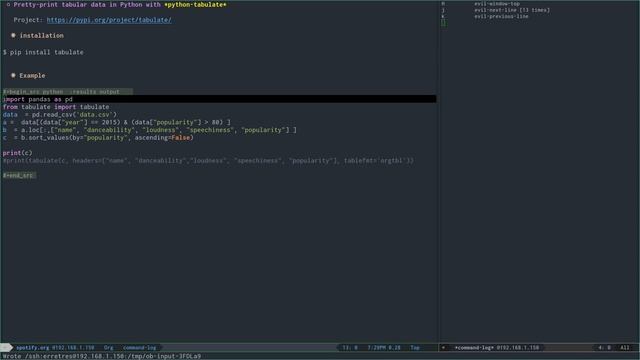Click the 'Top' buffer position indicator
This screenshot has width=640, height=360.
tap(415, 348)
